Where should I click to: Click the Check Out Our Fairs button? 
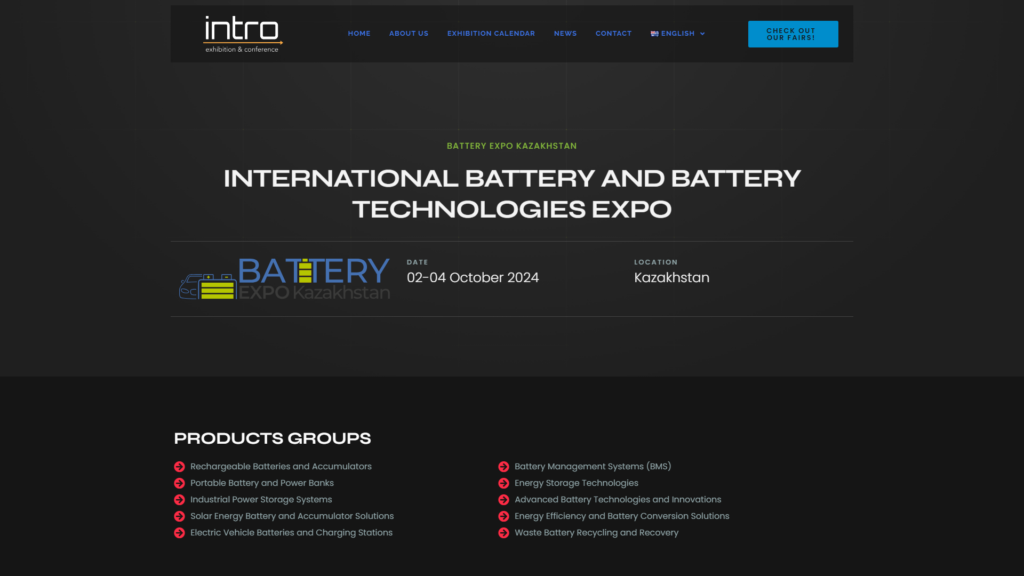click(793, 34)
